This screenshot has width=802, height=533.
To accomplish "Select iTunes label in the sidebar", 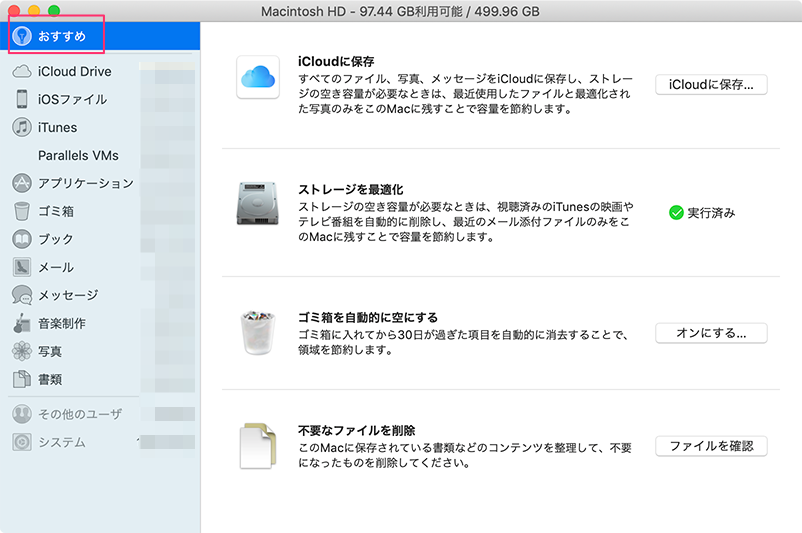I will click(x=57, y=127).
